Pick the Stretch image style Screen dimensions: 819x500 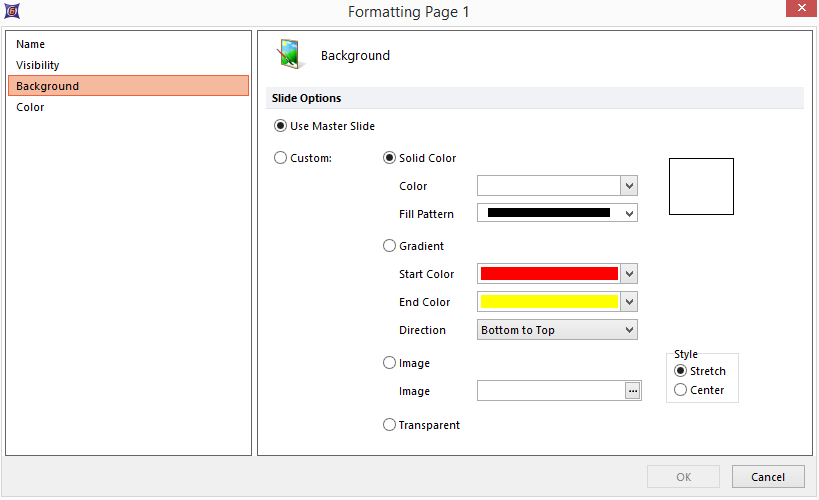(x=681, y=371)
